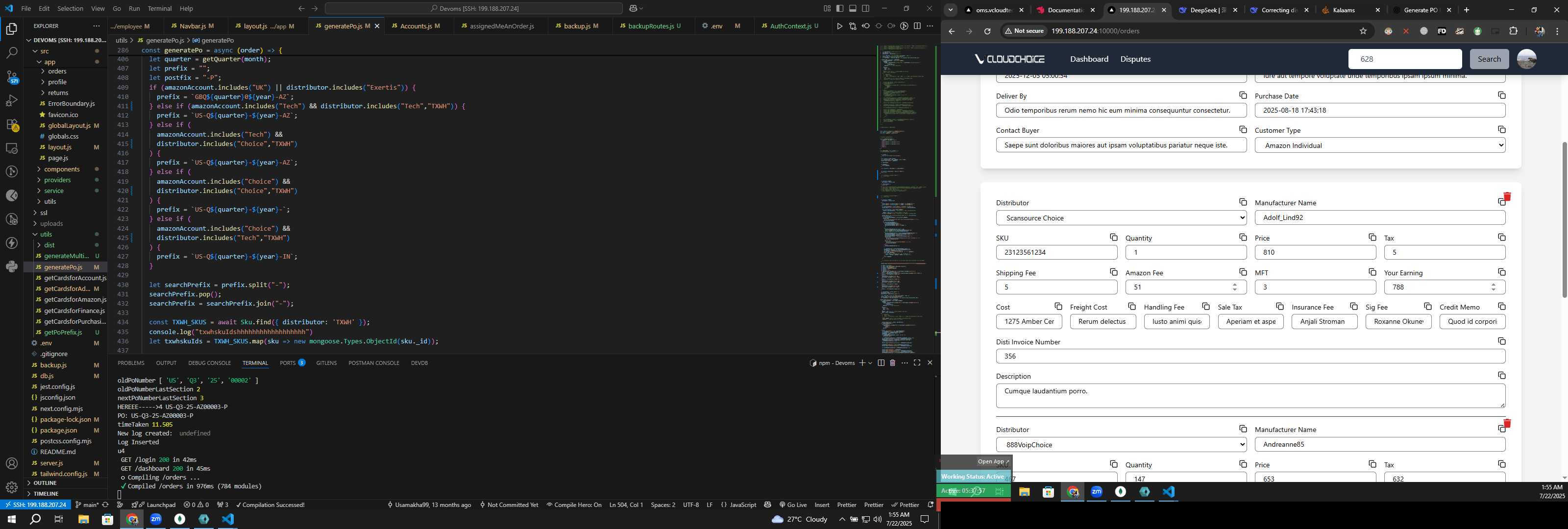The height and width of the screenshot is (529, 1568).
Task: Copy the Purchase Date value
Action: [1501, 96]
